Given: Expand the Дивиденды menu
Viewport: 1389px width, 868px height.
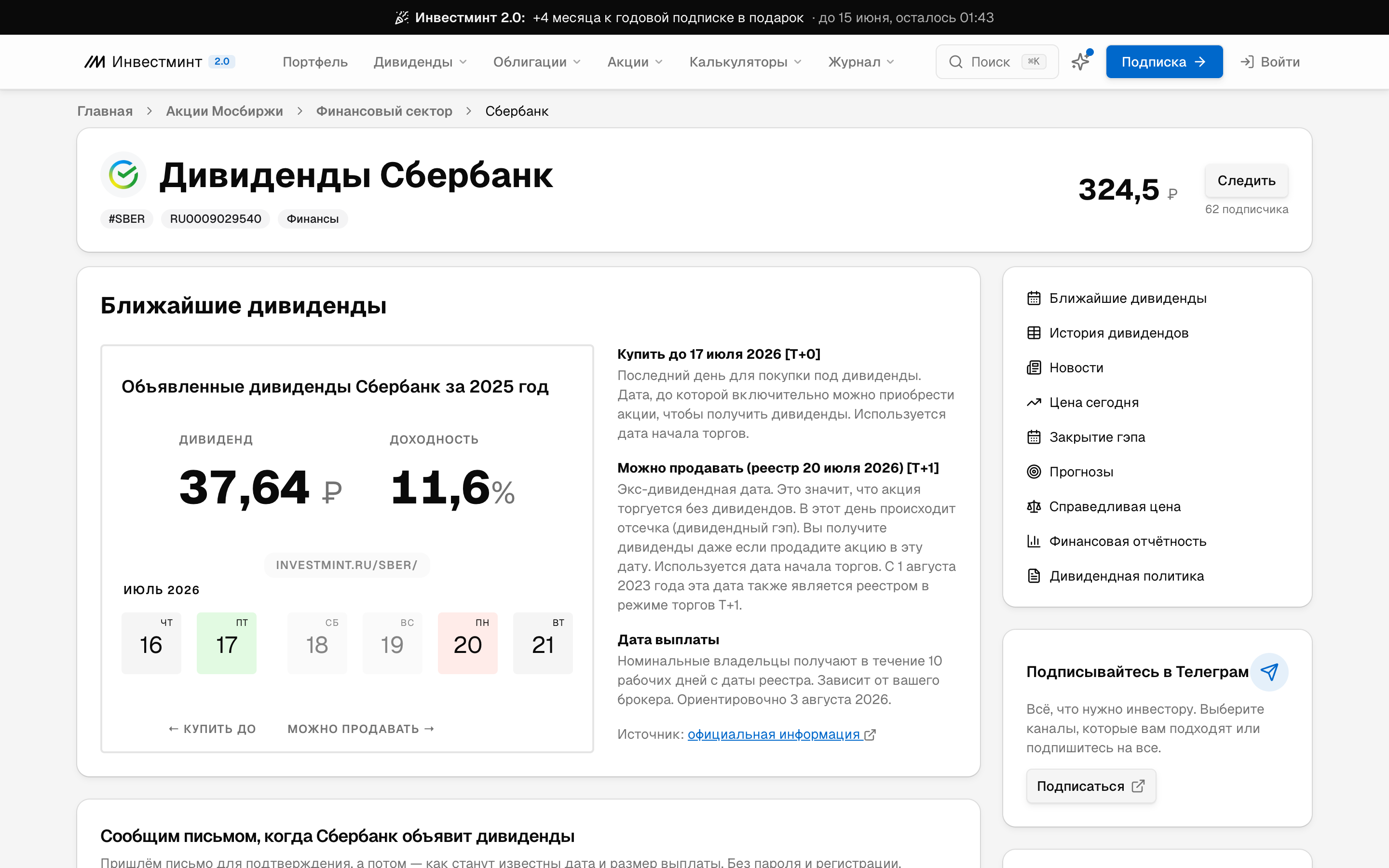Looking at the screenshot, I should tap(420, 61).
